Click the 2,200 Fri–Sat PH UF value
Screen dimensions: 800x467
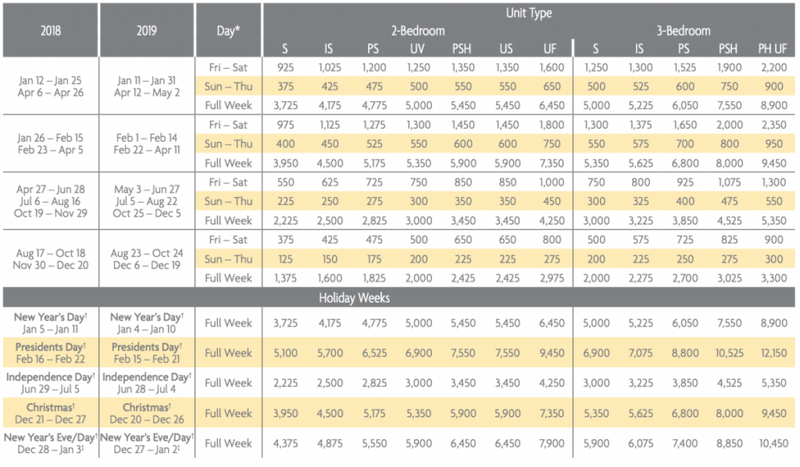(766, 68)
